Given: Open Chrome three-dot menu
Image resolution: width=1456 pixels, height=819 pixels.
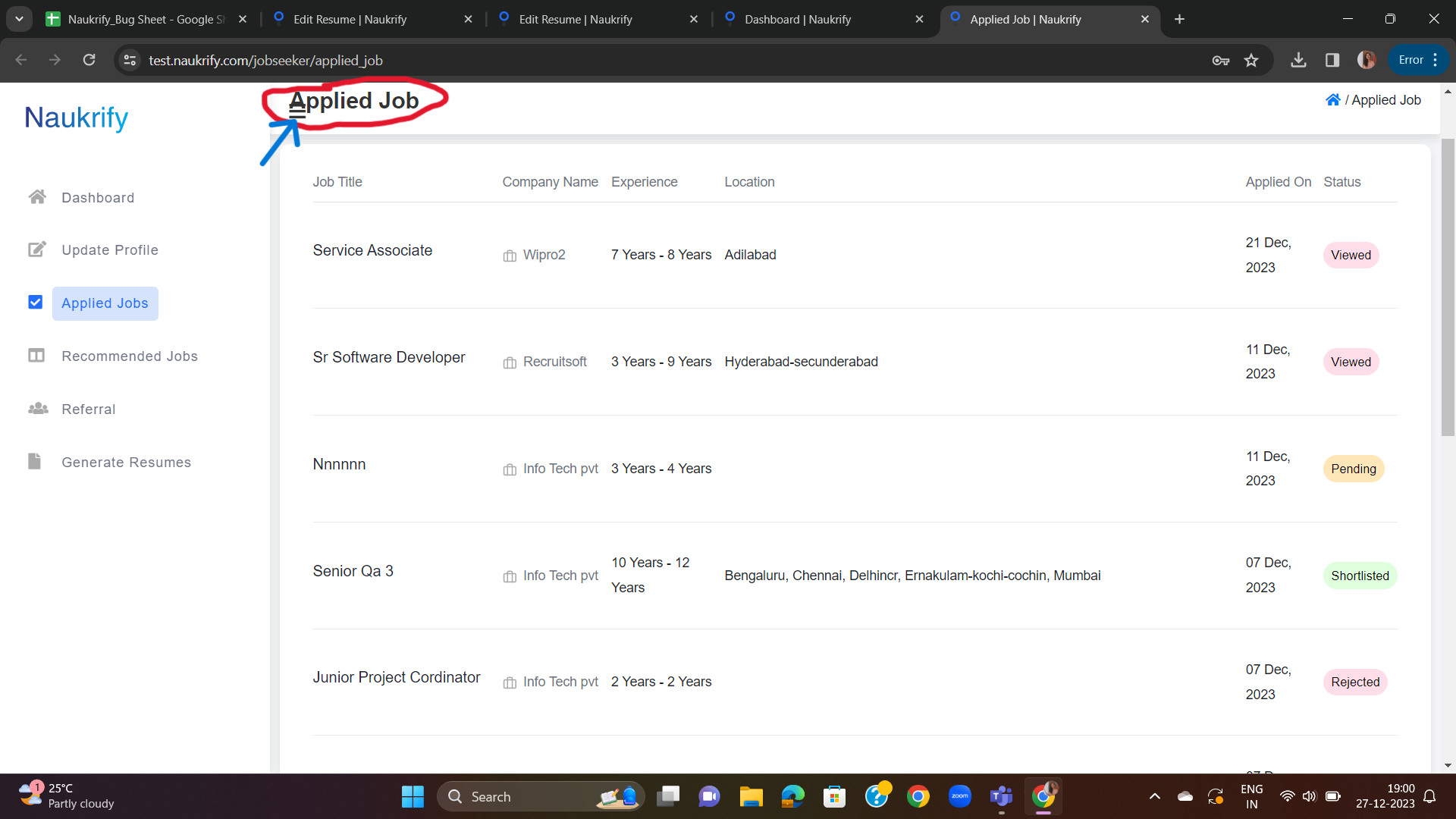Looking at the screenshot, I should tap(1436, 60).
